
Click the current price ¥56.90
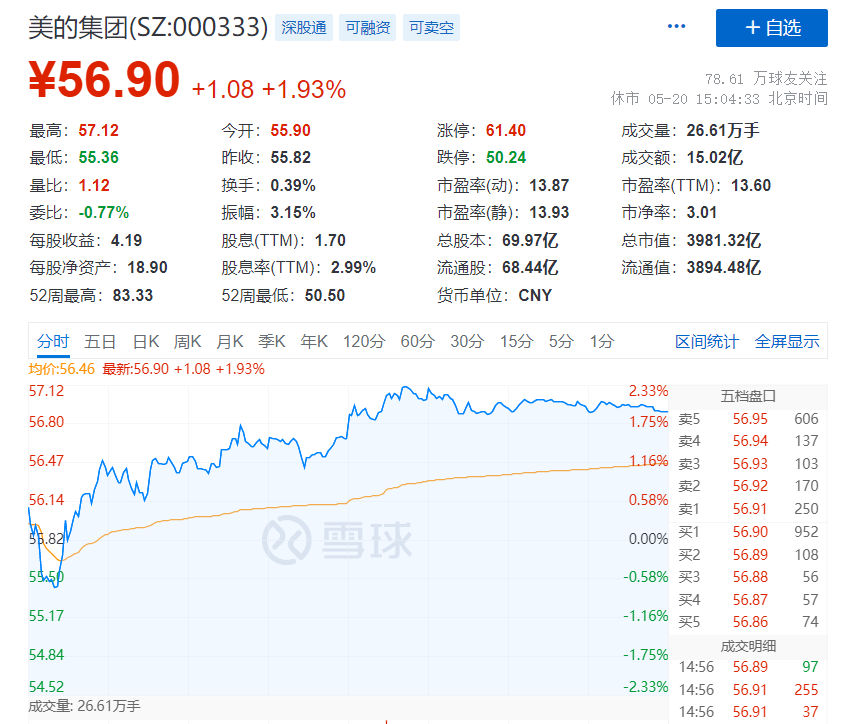pyautogui.click(x=104, y=80)
